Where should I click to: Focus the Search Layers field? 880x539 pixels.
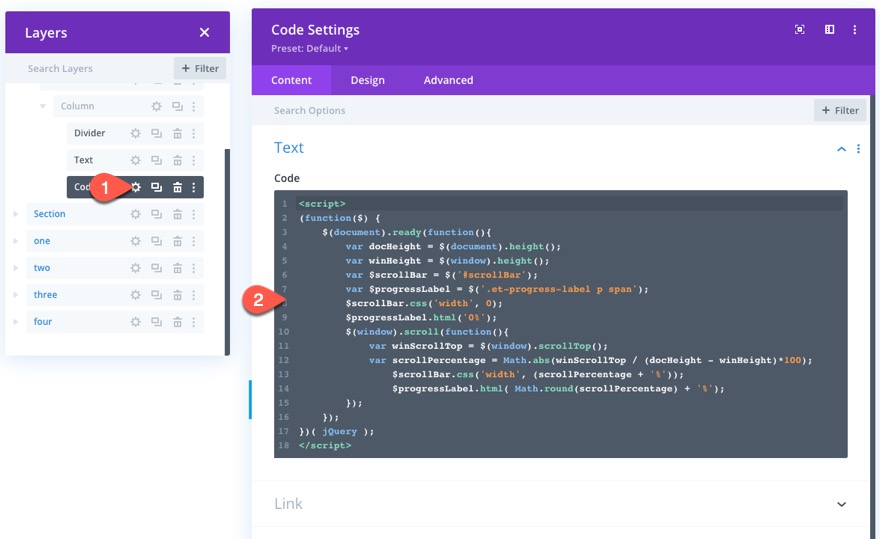[x=90, y=68]
